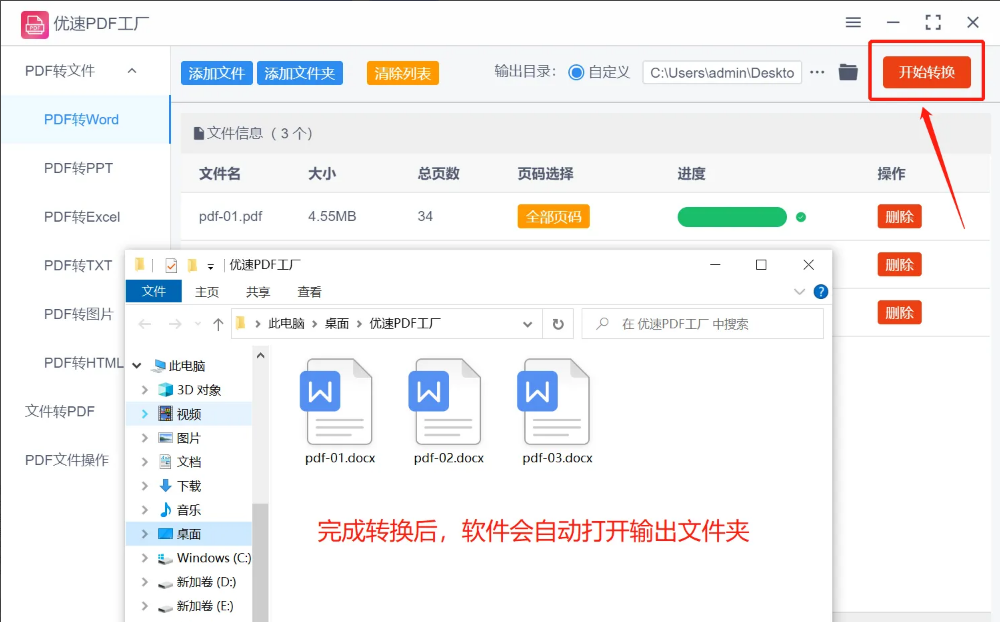The width and height of the screenshot is (1000, 622).
Task: Open the output folder icon
Action: click(848, 72)
